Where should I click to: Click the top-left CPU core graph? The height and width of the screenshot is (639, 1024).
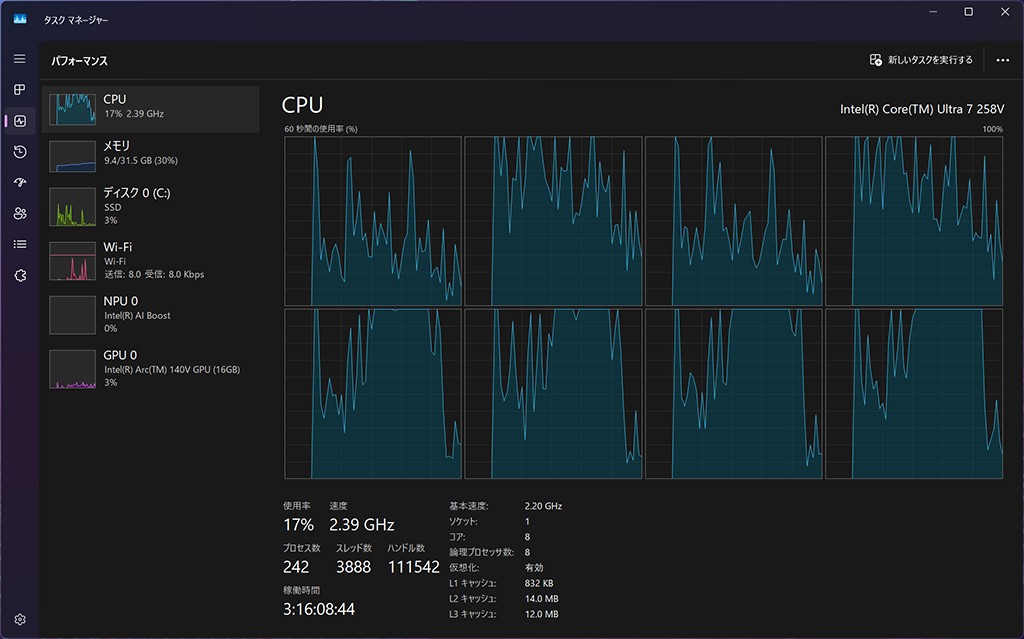372,221
